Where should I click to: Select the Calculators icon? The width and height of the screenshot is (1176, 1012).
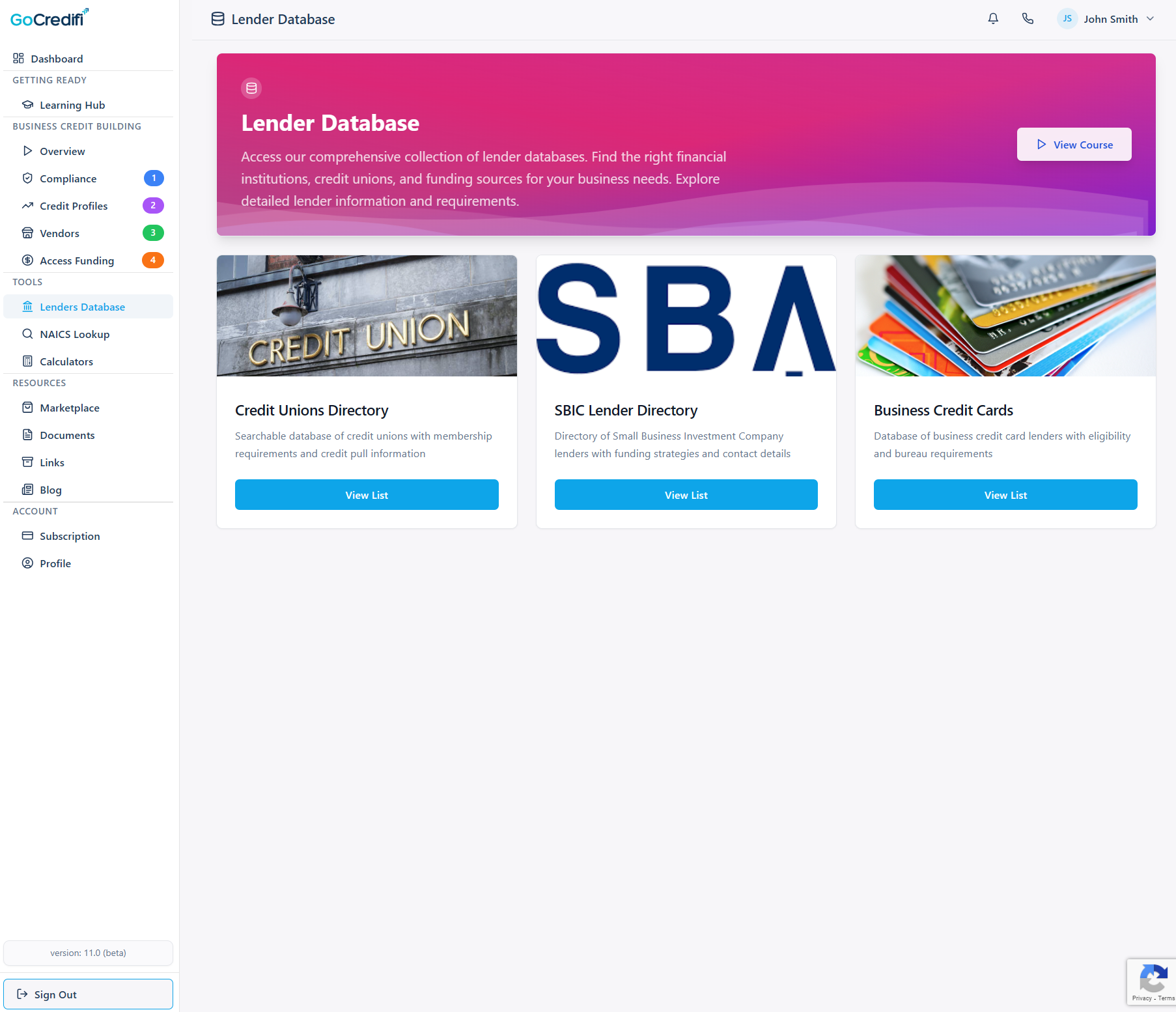tap(27, 361)
